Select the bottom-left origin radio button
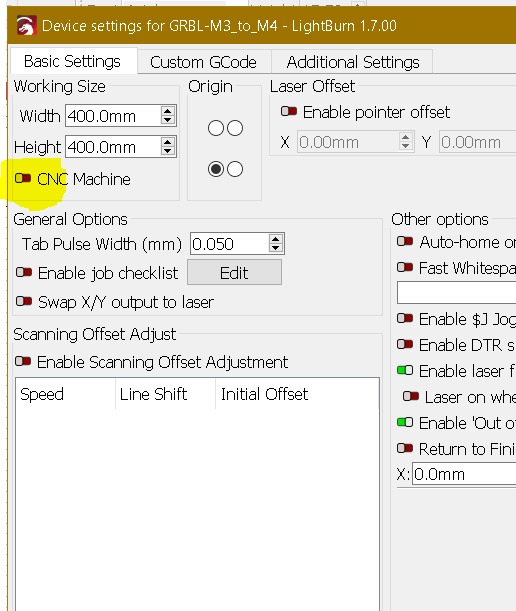 click(x=216, y=169)
